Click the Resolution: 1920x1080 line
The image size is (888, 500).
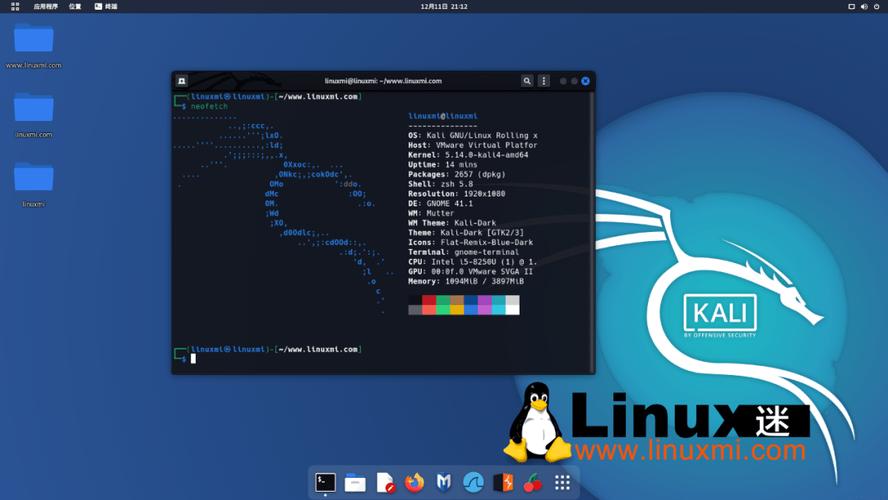click(x=456, y=193)
